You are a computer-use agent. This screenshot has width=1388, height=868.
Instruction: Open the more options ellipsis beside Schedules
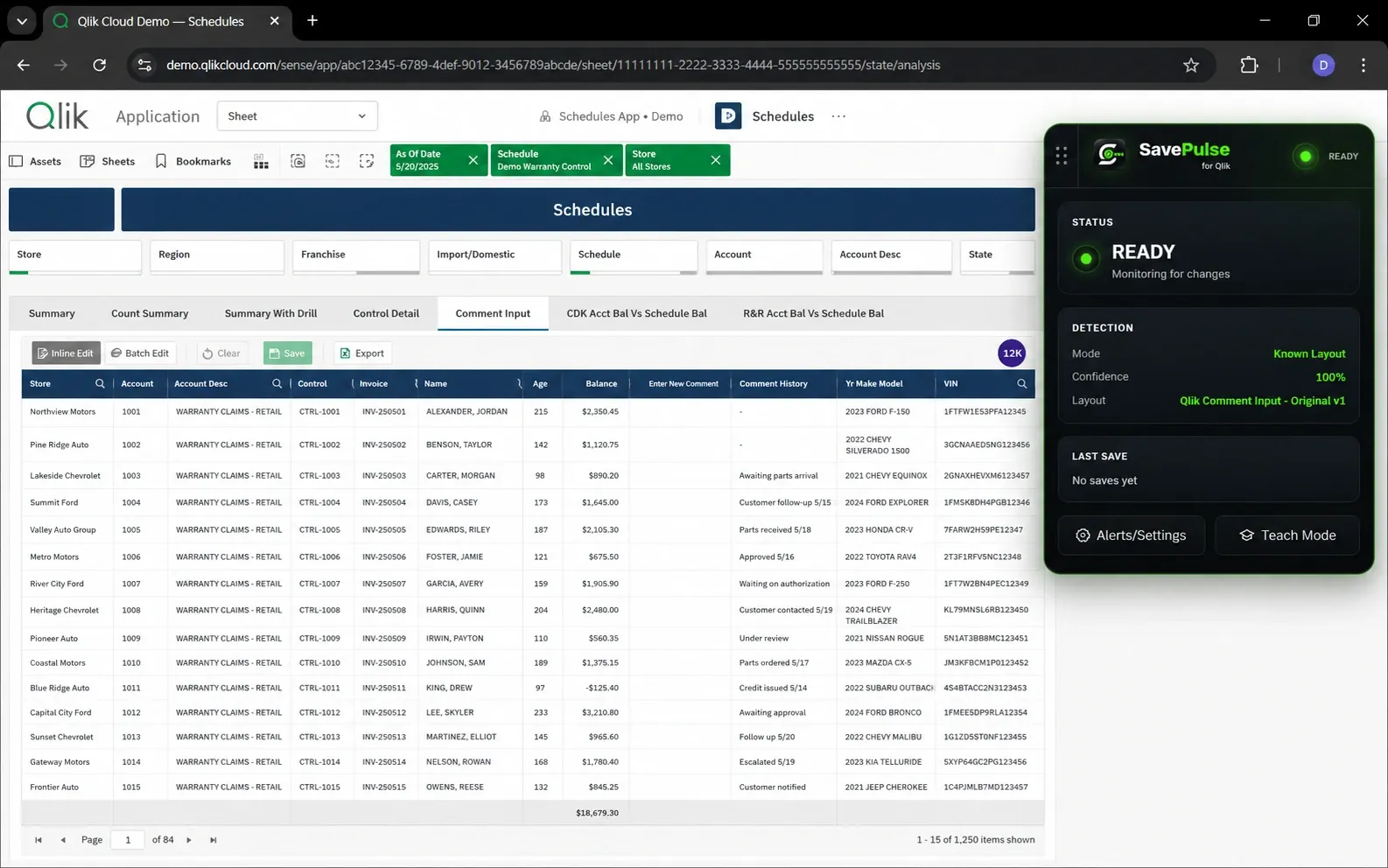coord(838,116)
